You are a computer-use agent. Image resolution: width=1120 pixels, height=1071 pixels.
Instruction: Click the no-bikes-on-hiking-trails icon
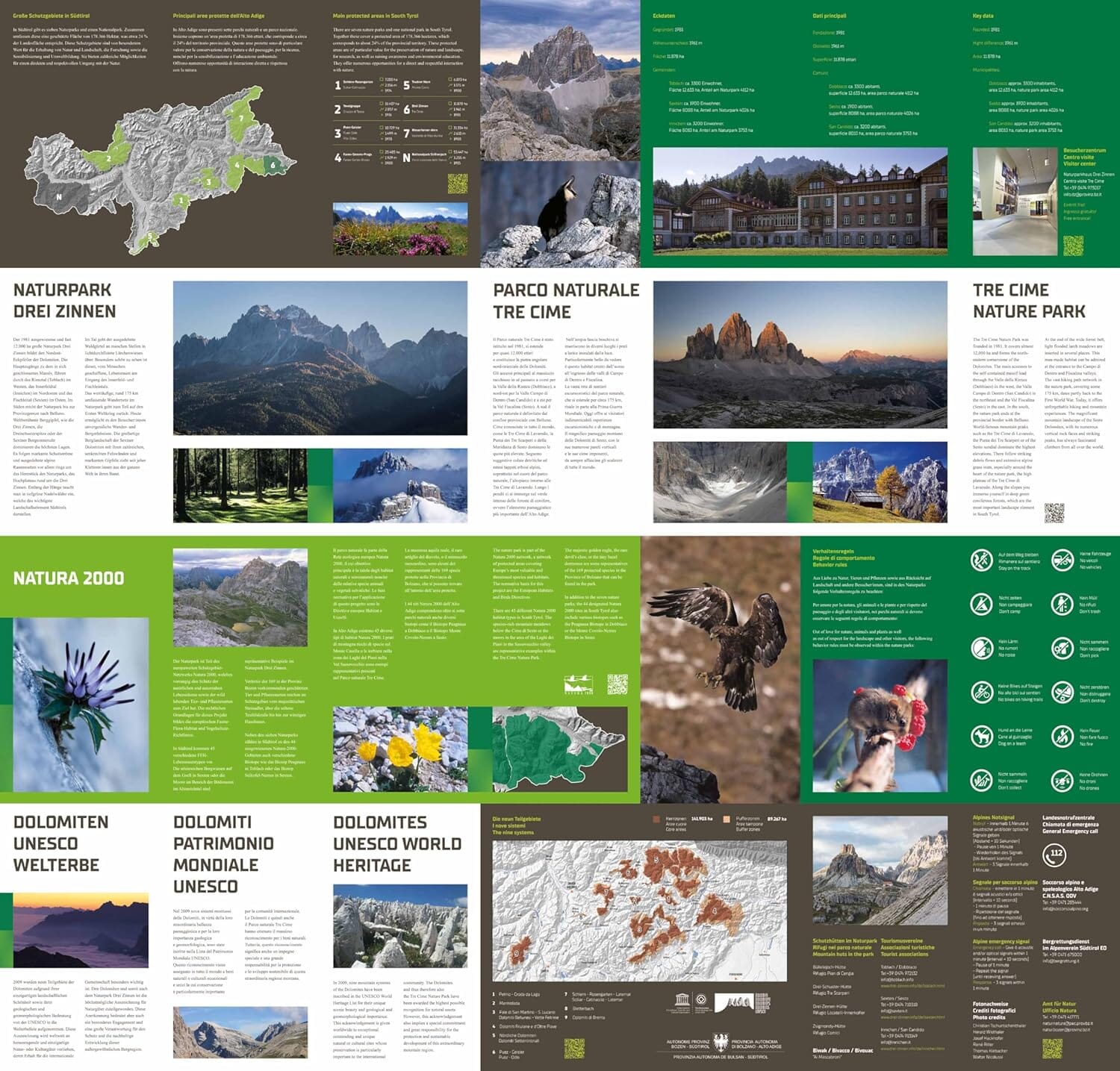click(x=982, y=693)
